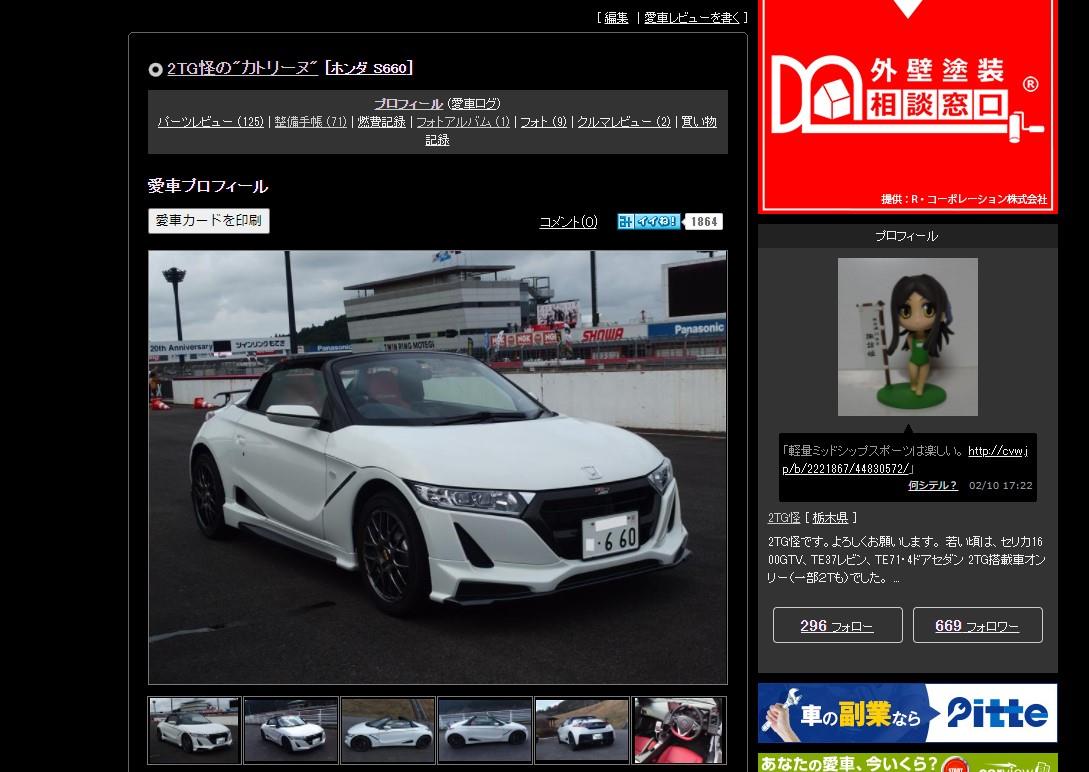Click the sidebar プロフィール header

click(906, 236)
